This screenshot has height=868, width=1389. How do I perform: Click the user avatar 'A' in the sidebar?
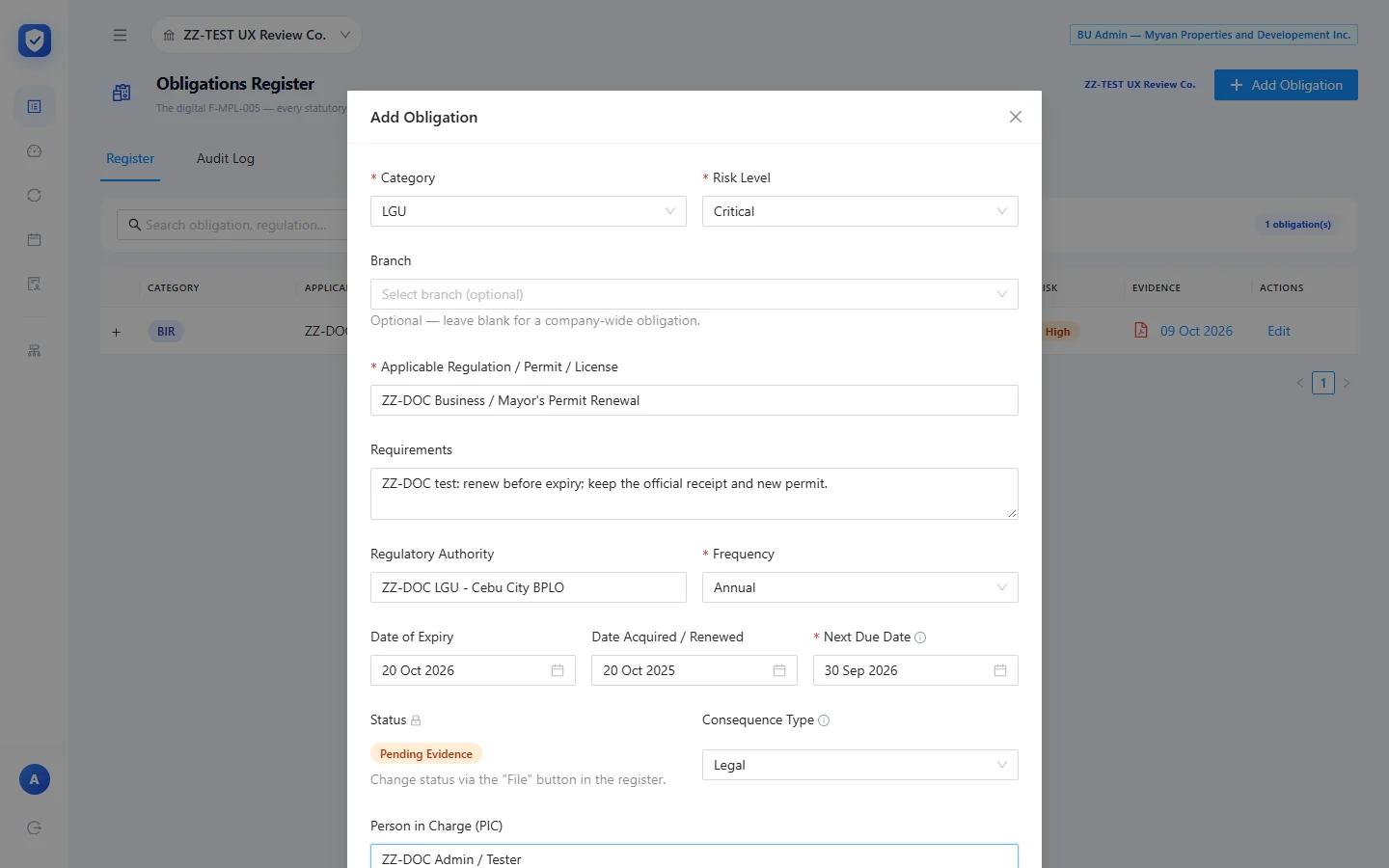coord(35,779)
